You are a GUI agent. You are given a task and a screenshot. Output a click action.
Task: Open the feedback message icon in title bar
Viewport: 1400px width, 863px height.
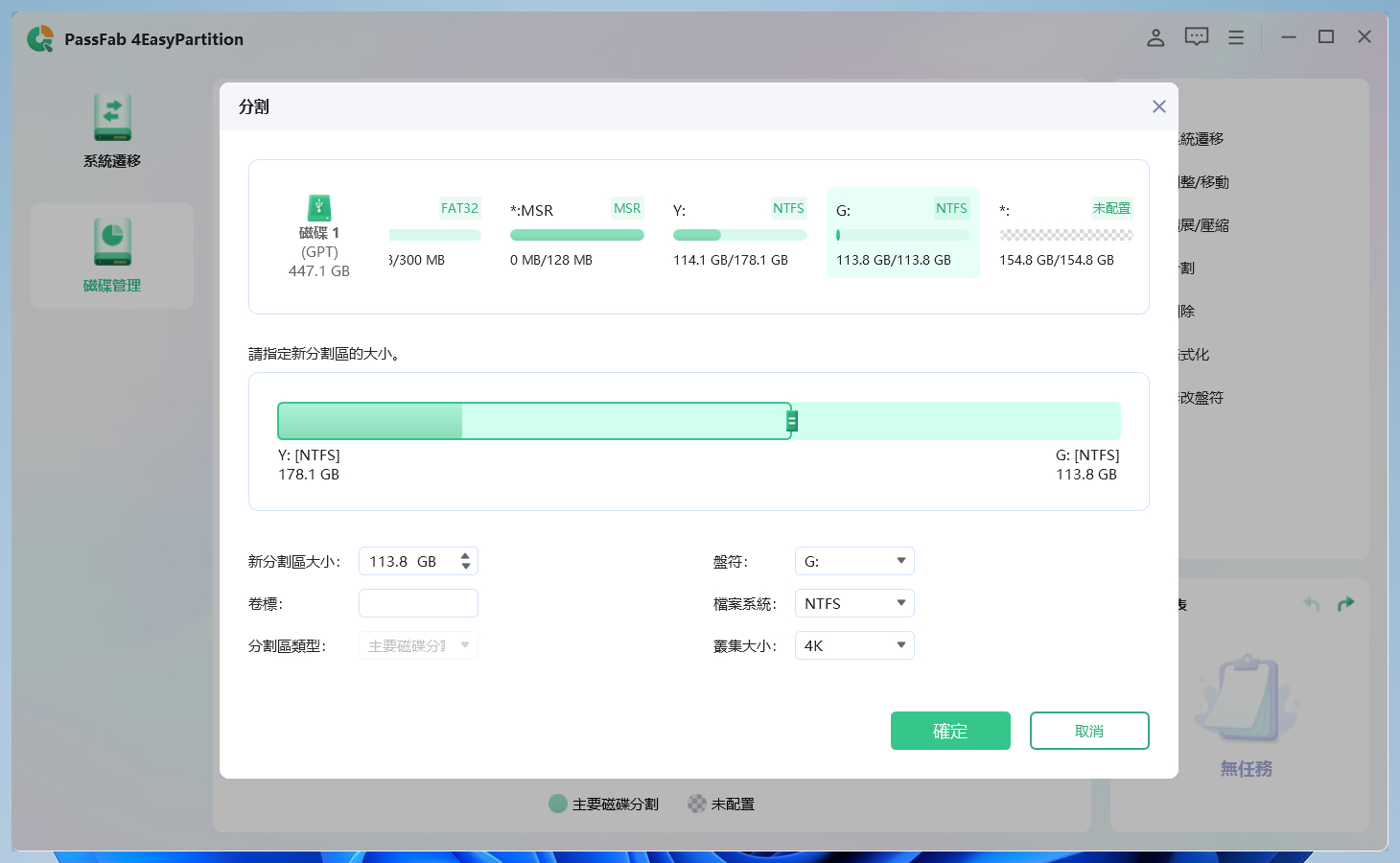click(x=1195, y=36)
